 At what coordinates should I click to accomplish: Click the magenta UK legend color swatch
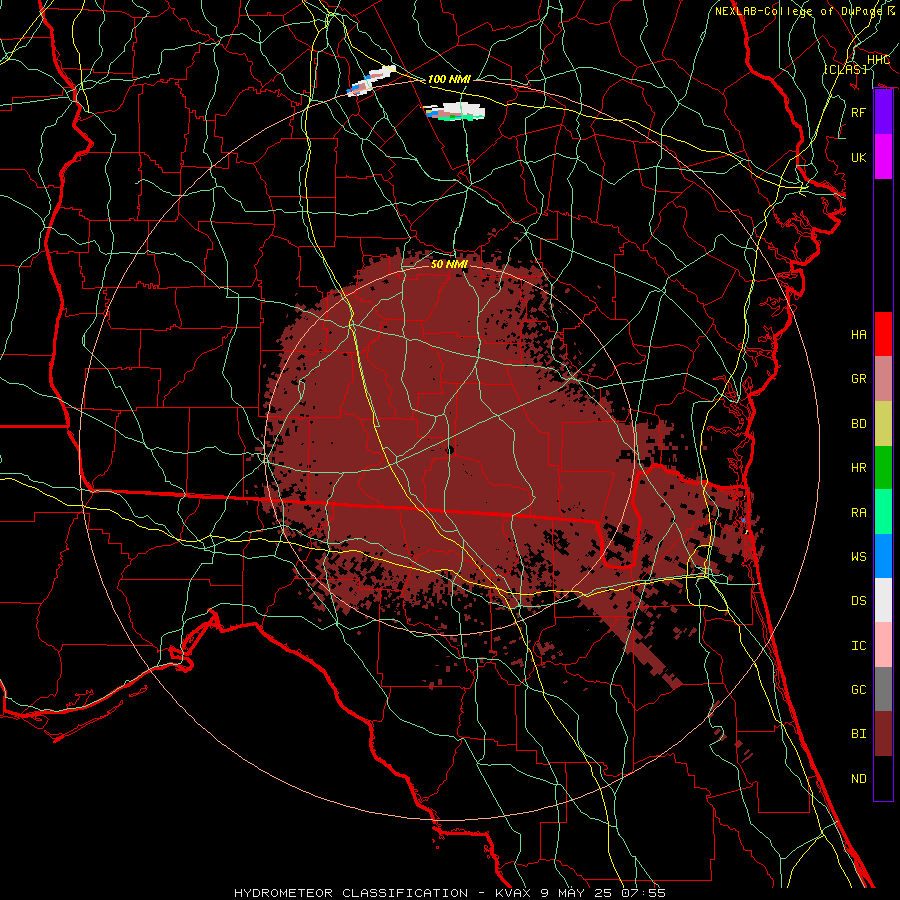click(883, 157)
